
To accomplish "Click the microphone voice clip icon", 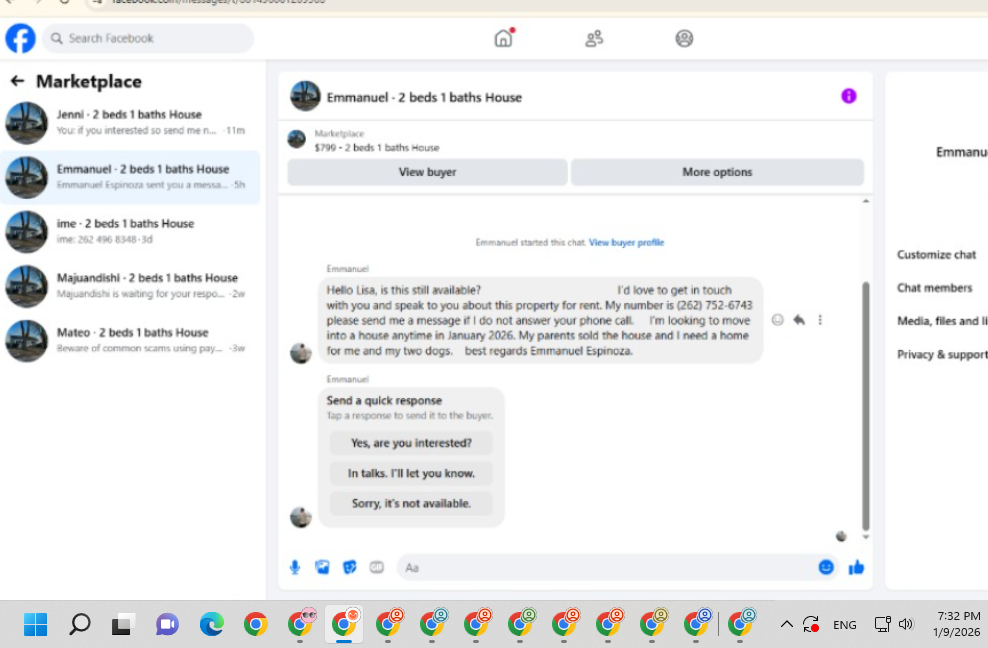I will [295, 567].
